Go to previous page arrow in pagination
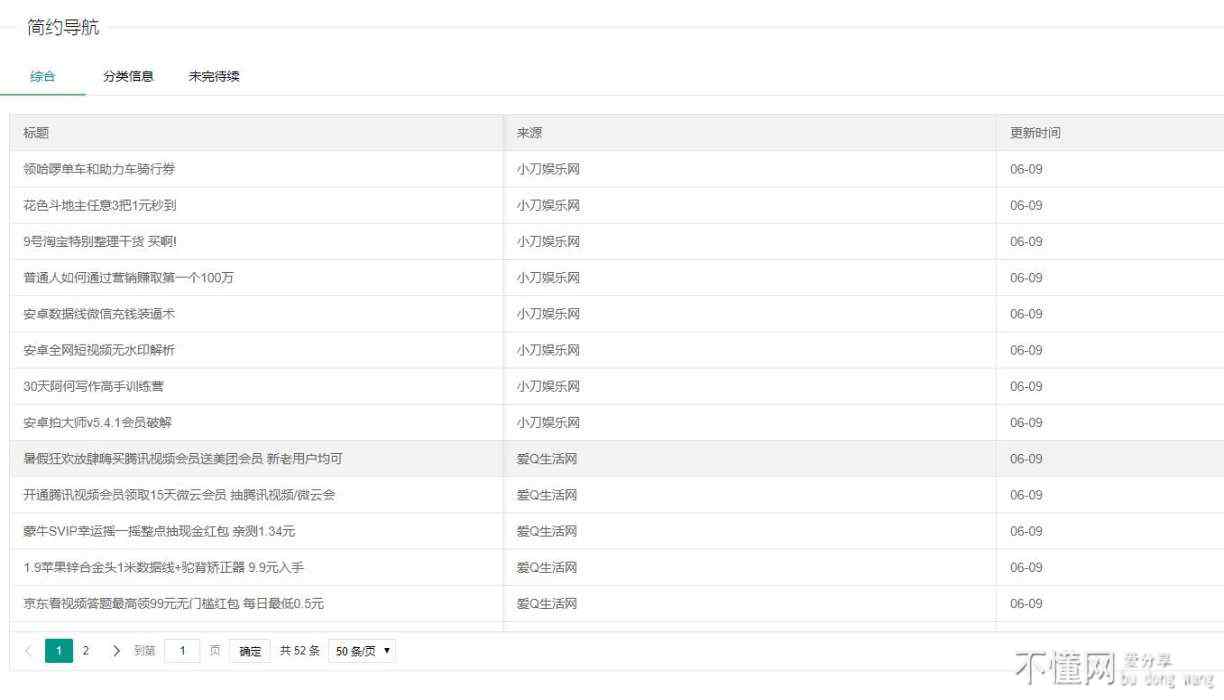Screen dimensions: 1224x700 click(x=28, y=651)
